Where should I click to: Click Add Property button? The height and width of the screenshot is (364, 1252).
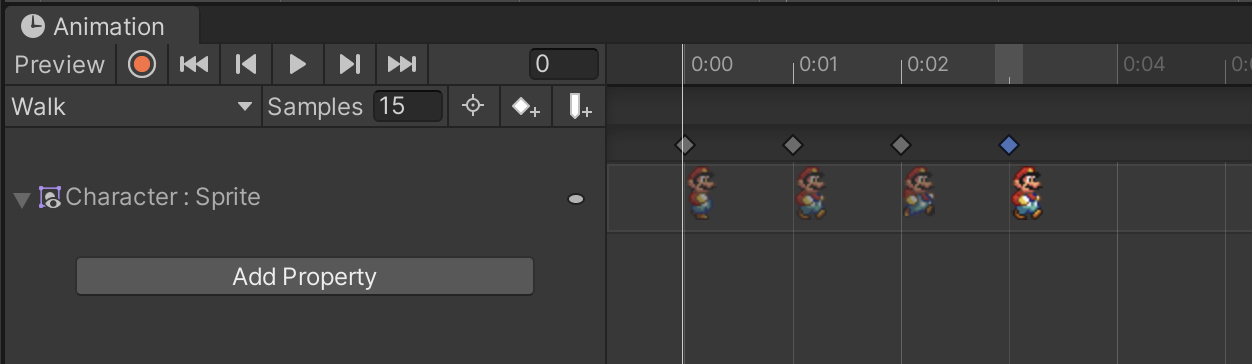305,276
